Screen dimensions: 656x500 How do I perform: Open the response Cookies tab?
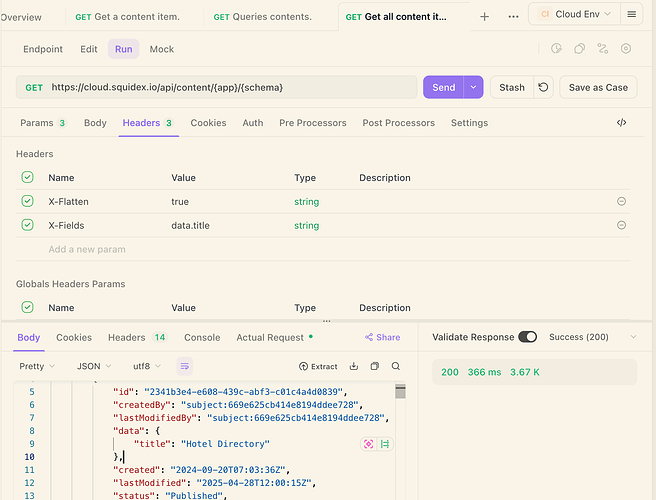click(74, 337)
